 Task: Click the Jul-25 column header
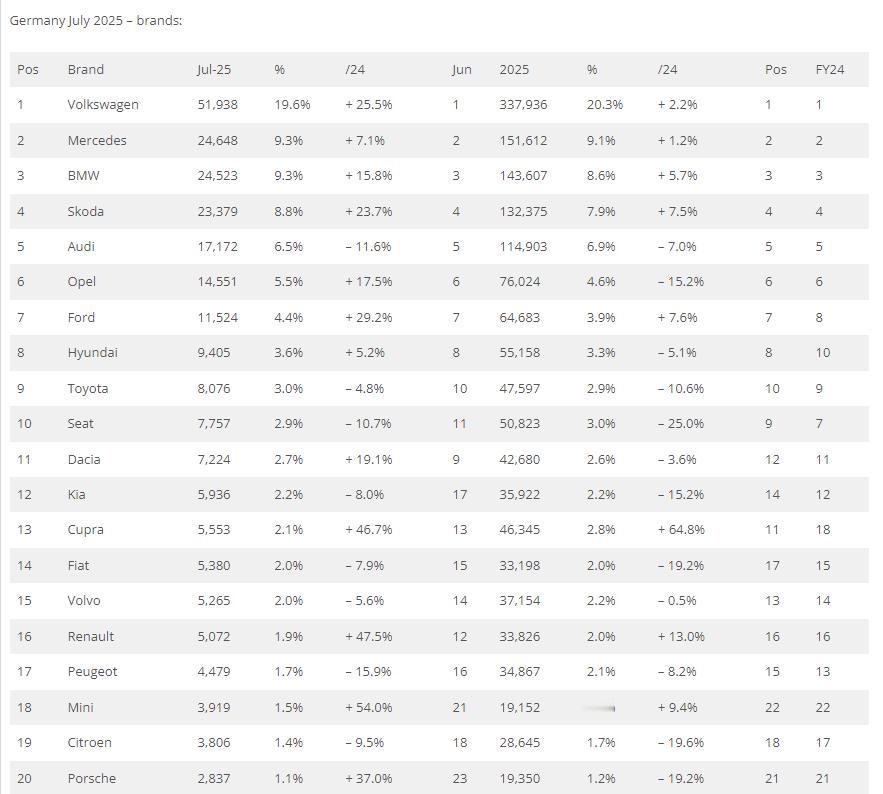pos(214,69)
